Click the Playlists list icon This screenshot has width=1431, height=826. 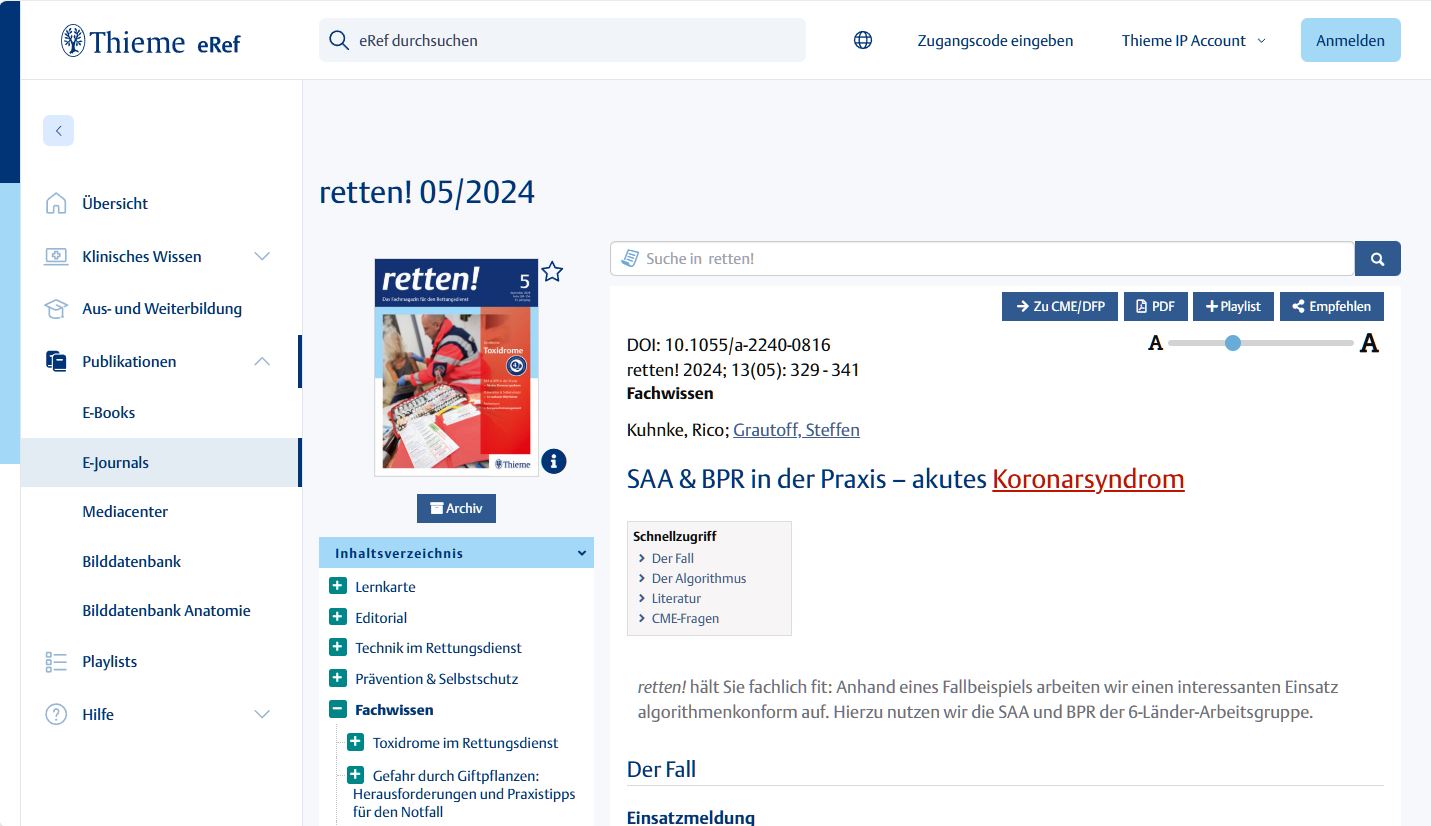click(x=56, y=662)
